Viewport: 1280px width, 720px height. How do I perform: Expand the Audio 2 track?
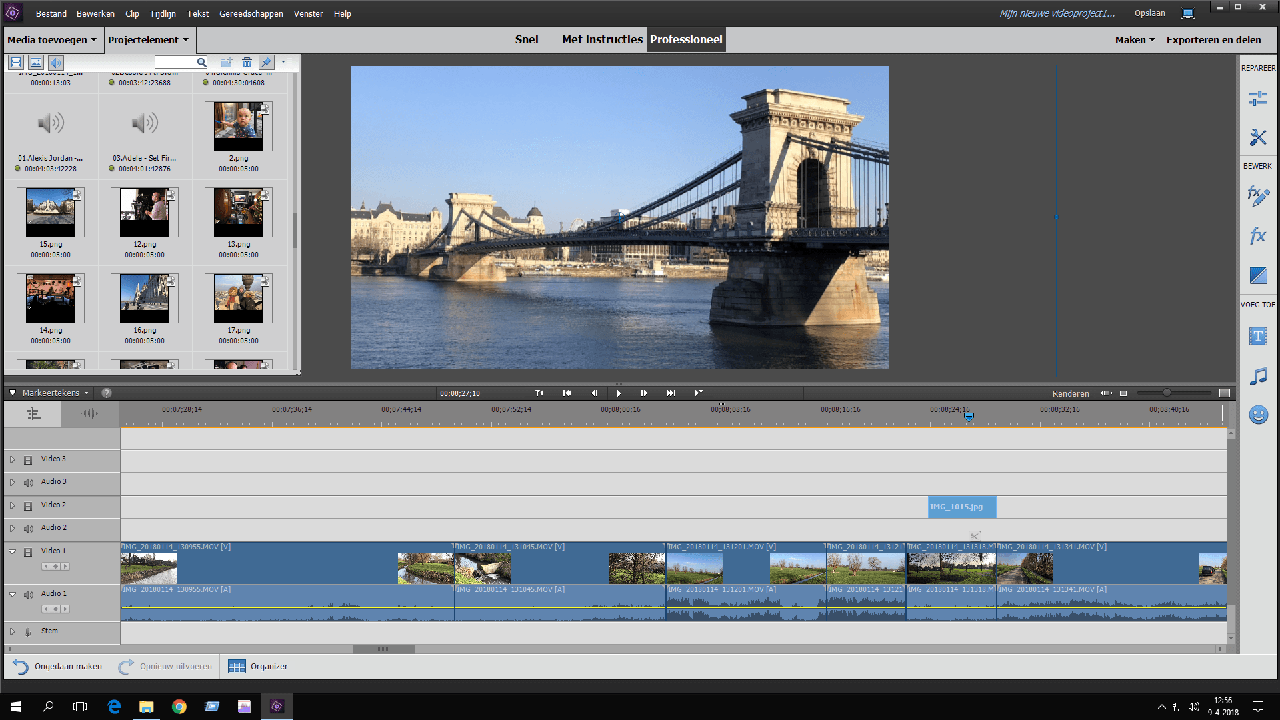pyautogui.click(x=13, y=528)
